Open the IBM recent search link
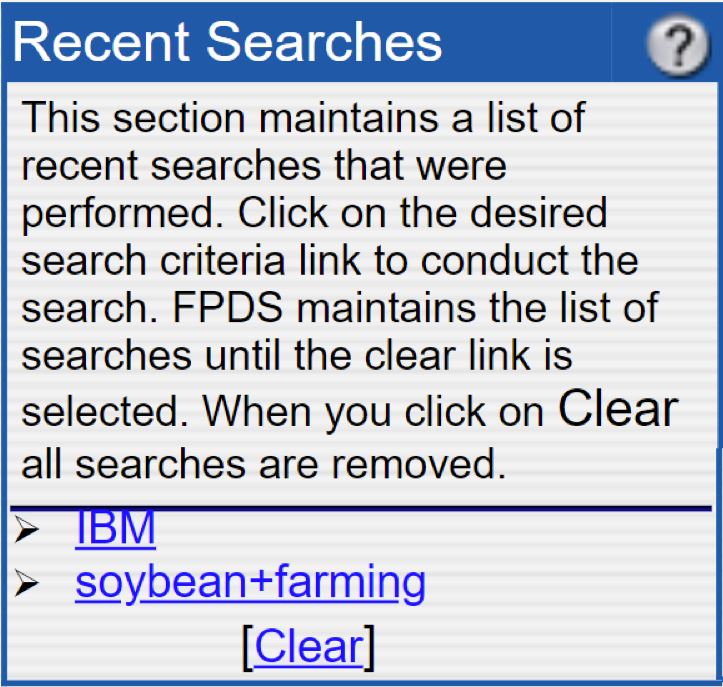Screen dimensions: 723x687 (115, 529)
